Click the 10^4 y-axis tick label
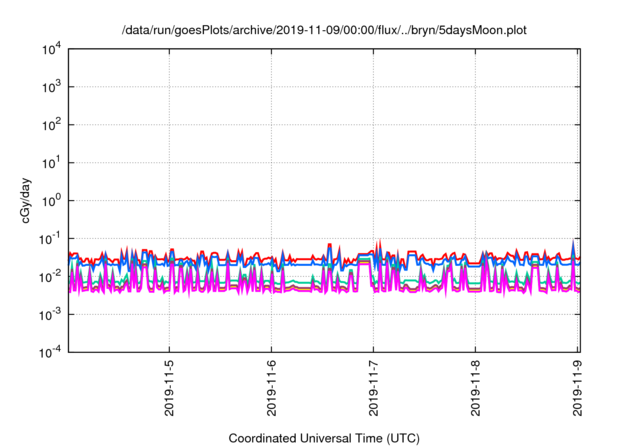640x448 pixels. tap(53, 49)
